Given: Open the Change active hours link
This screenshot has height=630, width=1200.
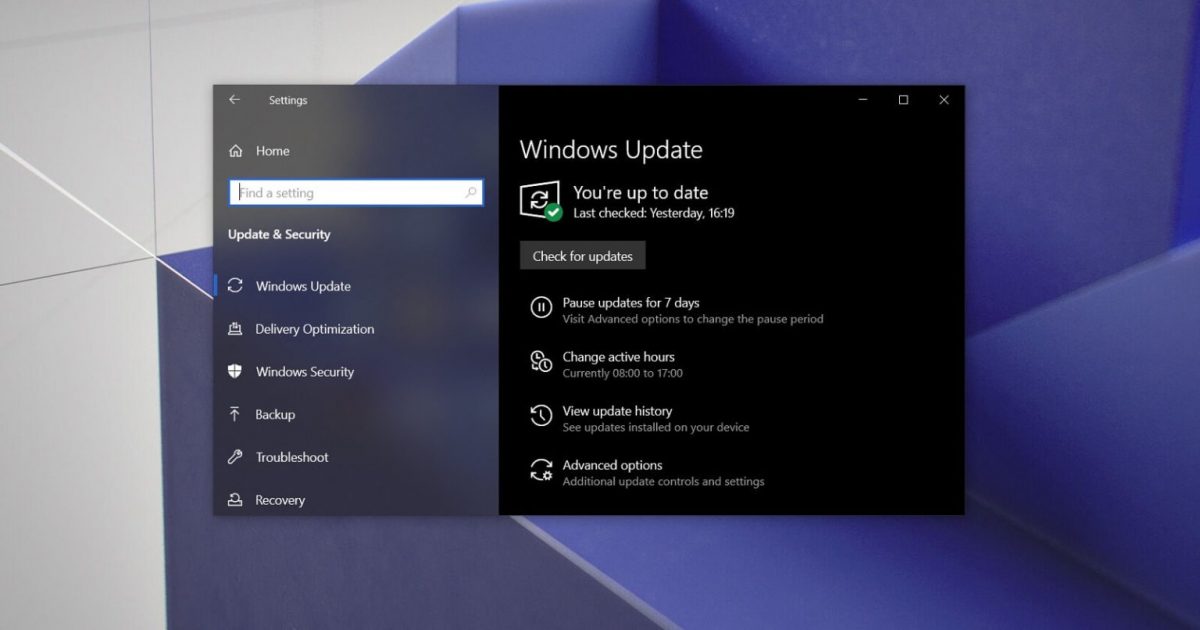Looking at the screenshot, I should [618, 357].
